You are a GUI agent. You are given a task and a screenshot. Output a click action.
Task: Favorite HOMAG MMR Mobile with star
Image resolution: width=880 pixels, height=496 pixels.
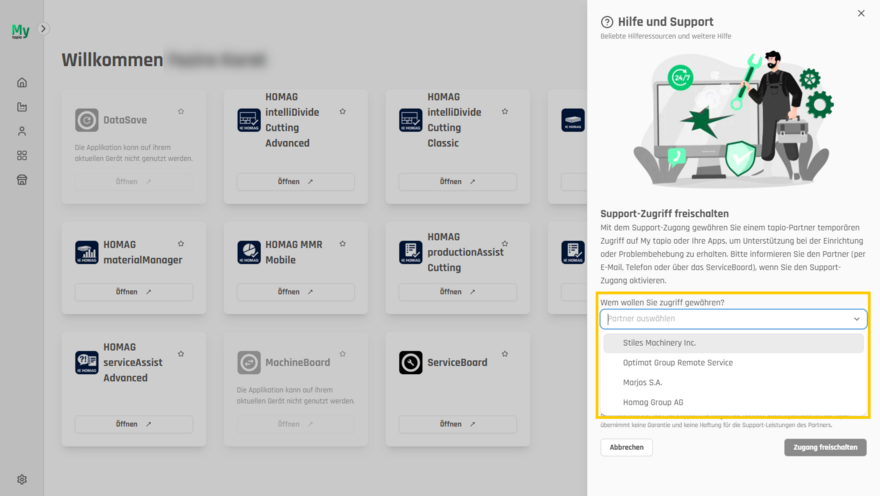pos(342,244)
